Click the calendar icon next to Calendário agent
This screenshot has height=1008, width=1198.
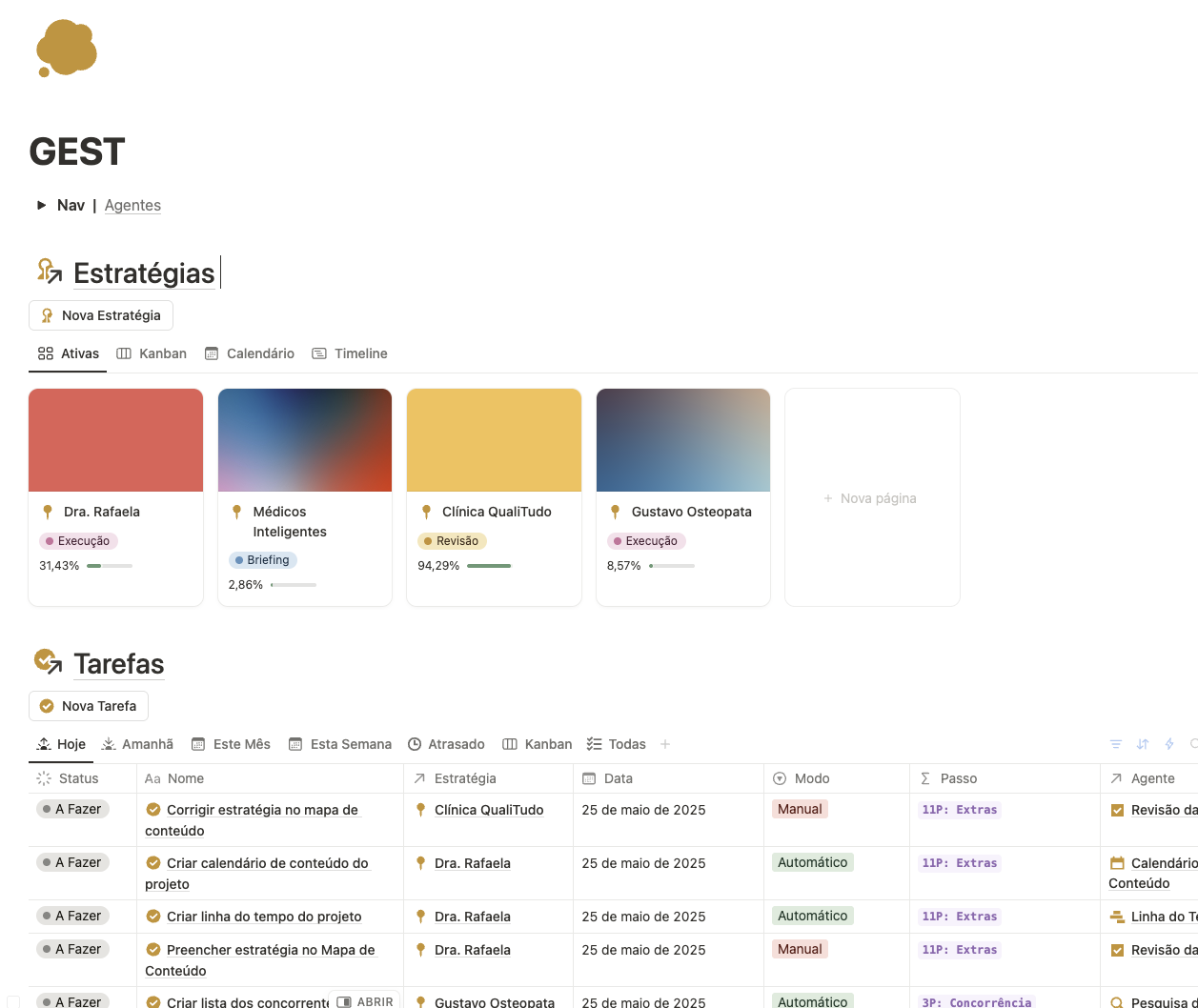pos(1117,863)
